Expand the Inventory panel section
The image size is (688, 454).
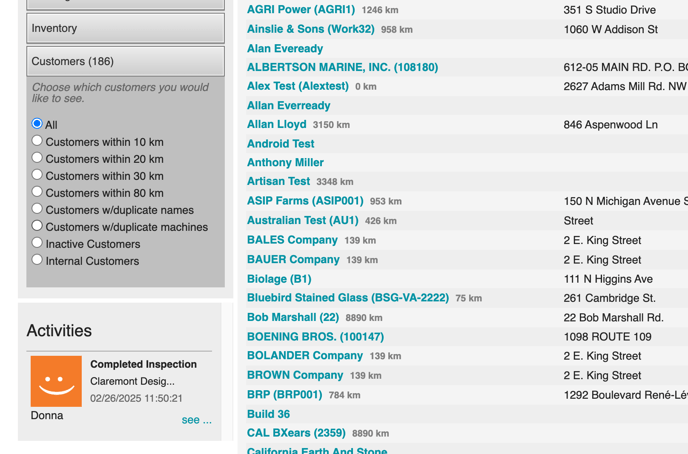[125, 28]
